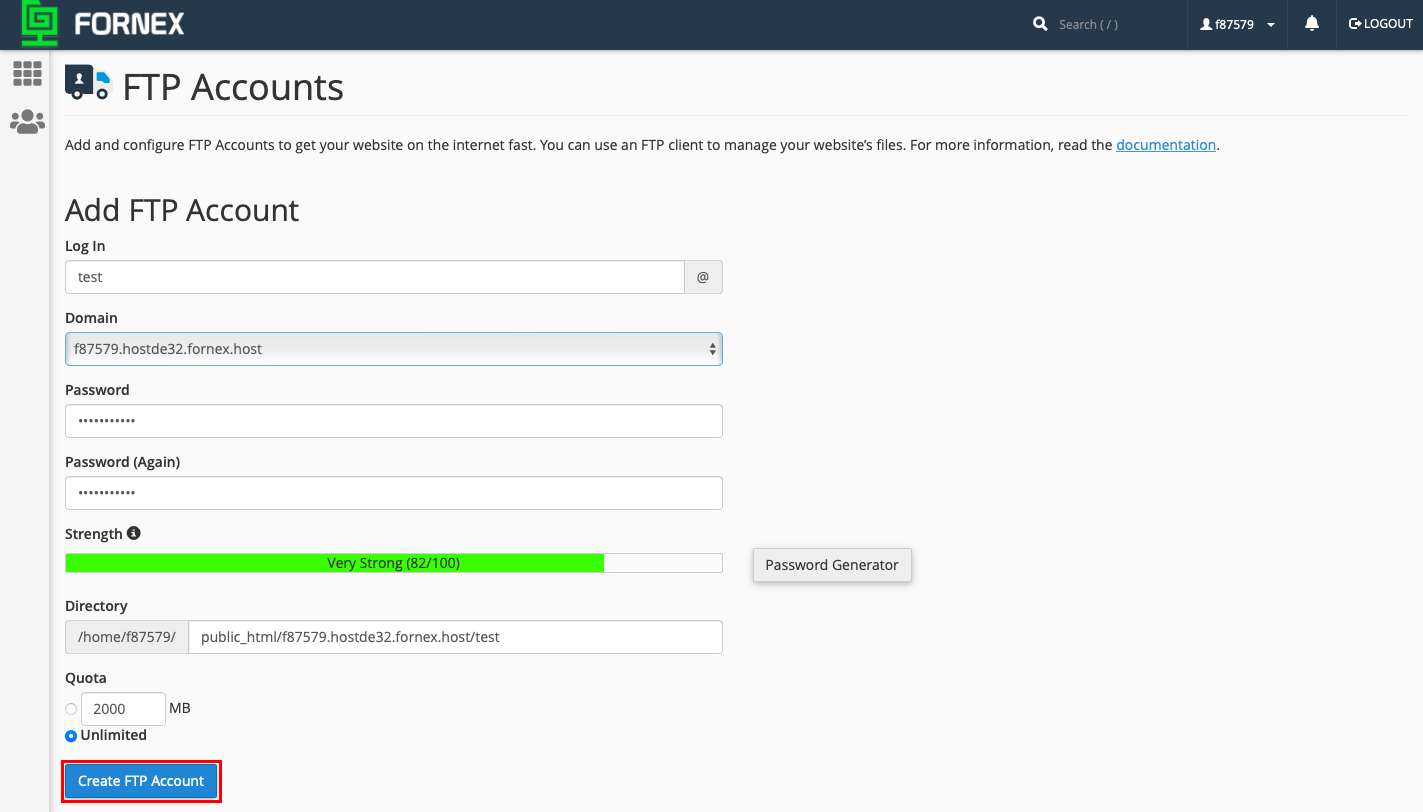Viewport: 1423px width, 812px height.
Task: Open the Domain select box
Action: tap(394, 349)
